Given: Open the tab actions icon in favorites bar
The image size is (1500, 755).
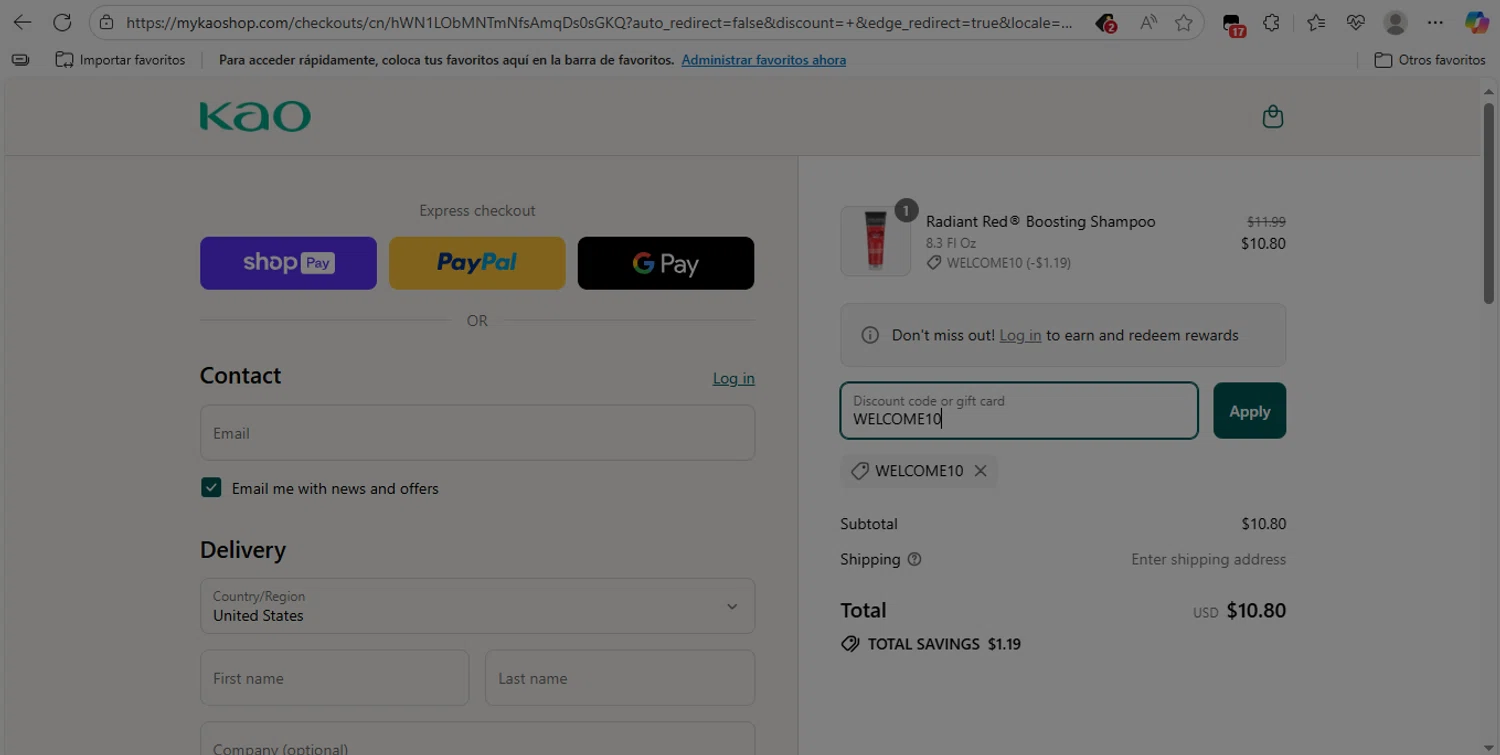Looking at the screenshot, I should pos(20,60).
